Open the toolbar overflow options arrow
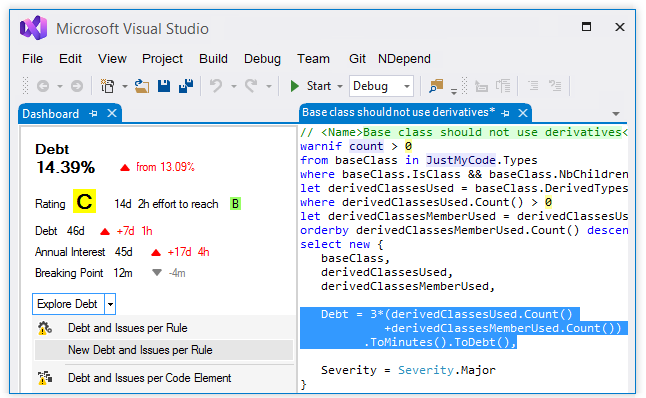This screenshot has width=646, height=398. point(454,92)
